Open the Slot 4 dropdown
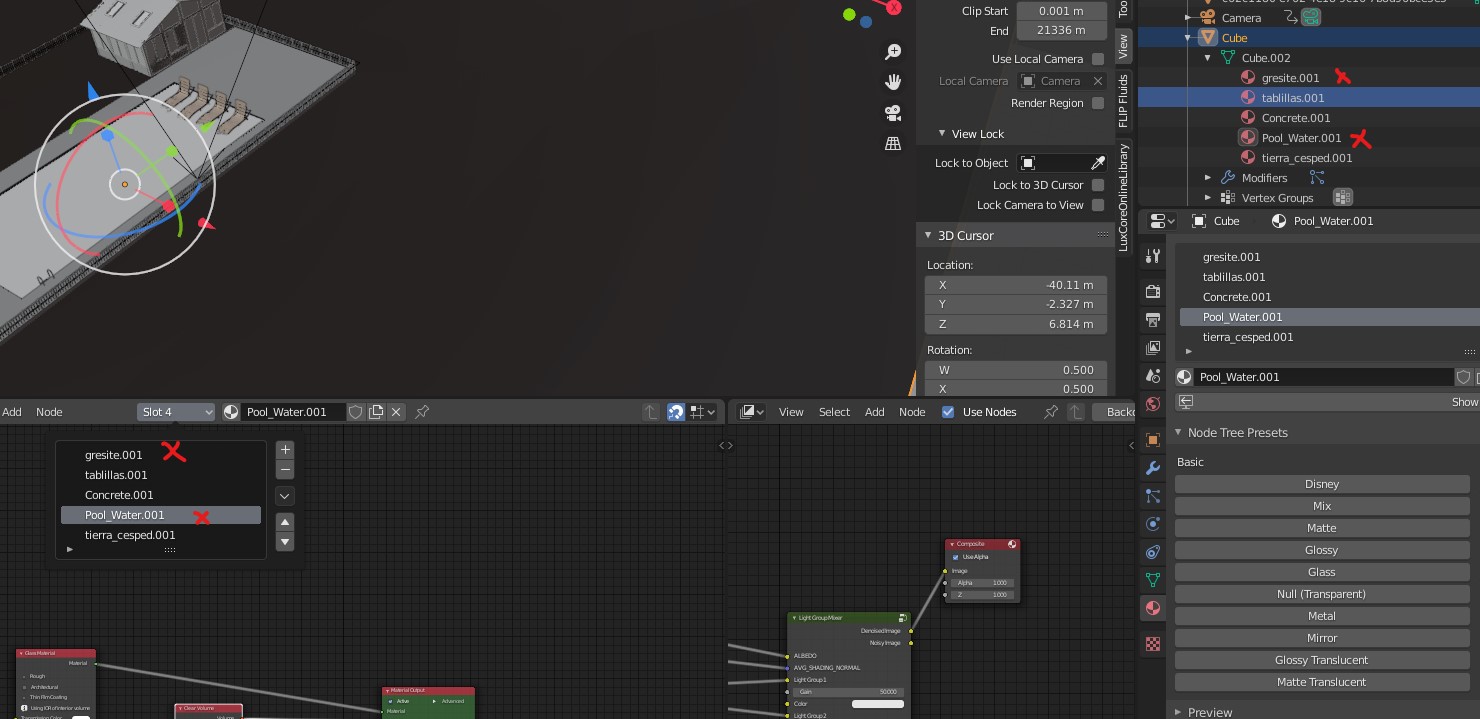Viewport: 1480px width, 719px height. pos(176,412)
